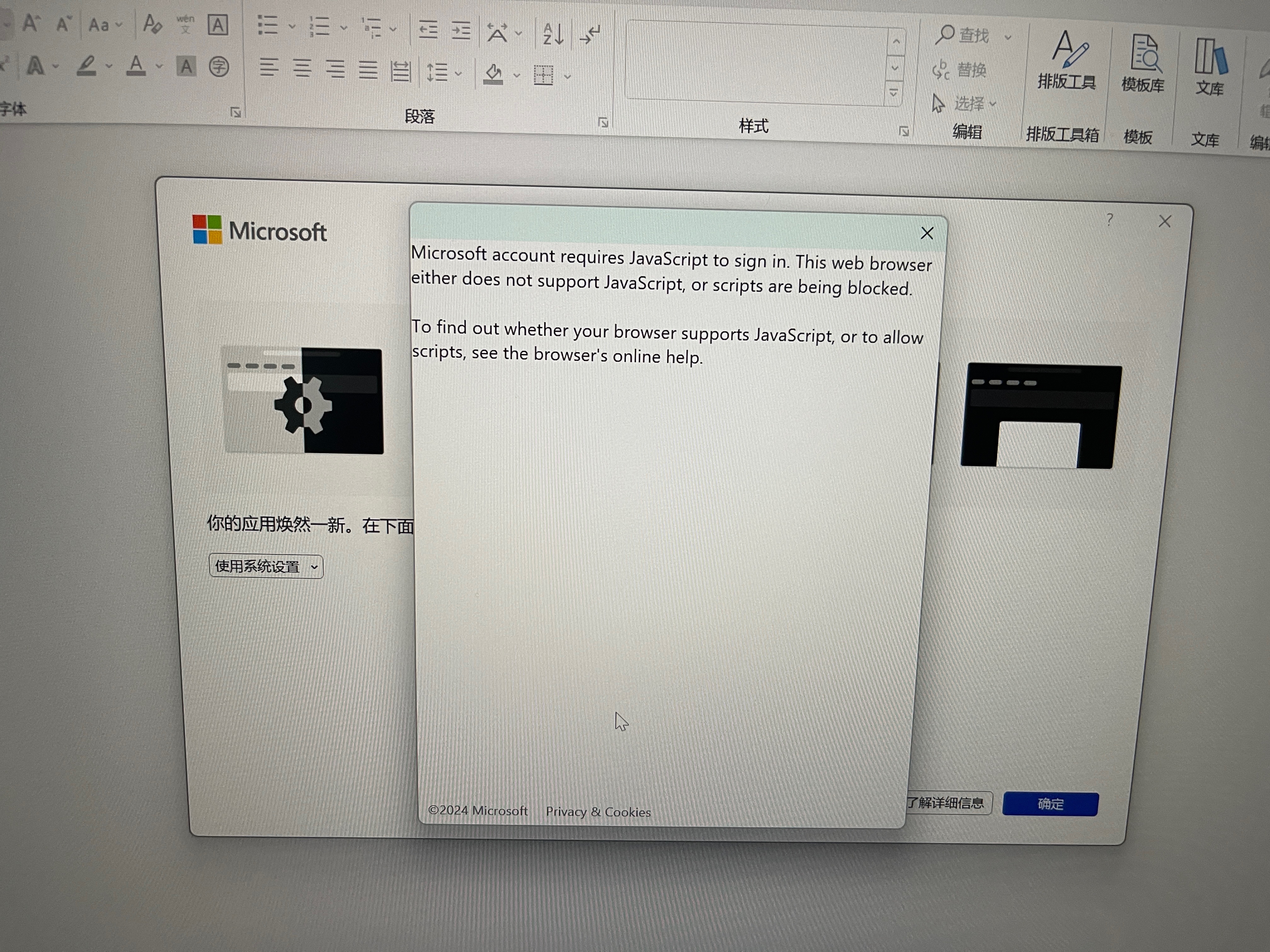Click the character shading icon
The width and height of the screenshot is (1270, 952).
pos(186,66)
